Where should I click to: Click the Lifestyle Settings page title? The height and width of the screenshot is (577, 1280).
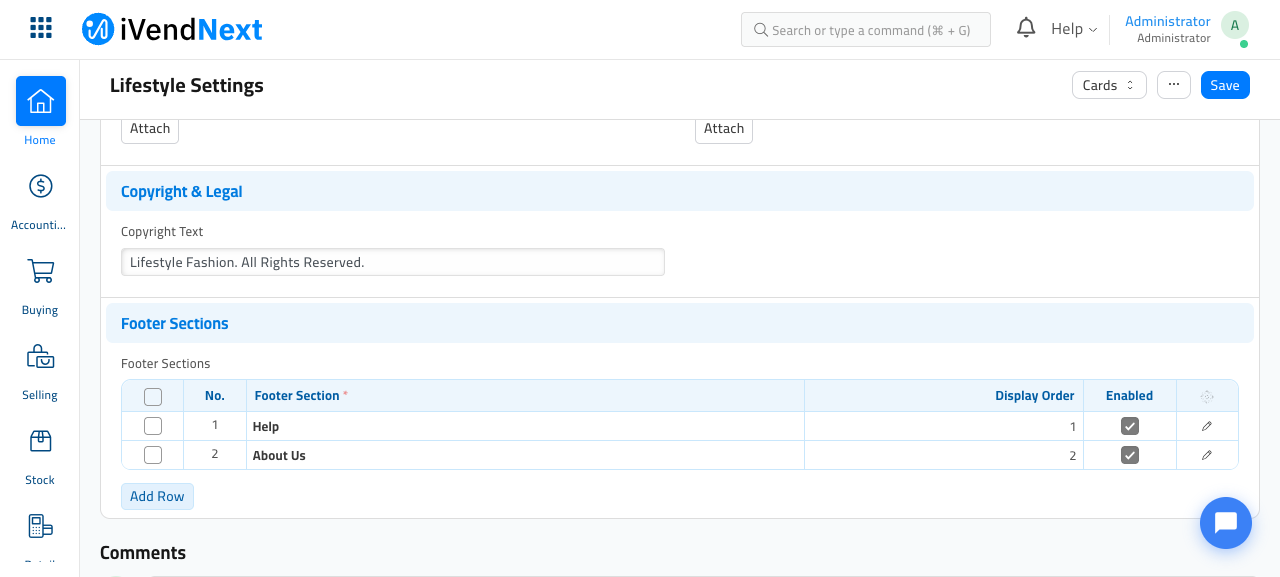(187, 85)
